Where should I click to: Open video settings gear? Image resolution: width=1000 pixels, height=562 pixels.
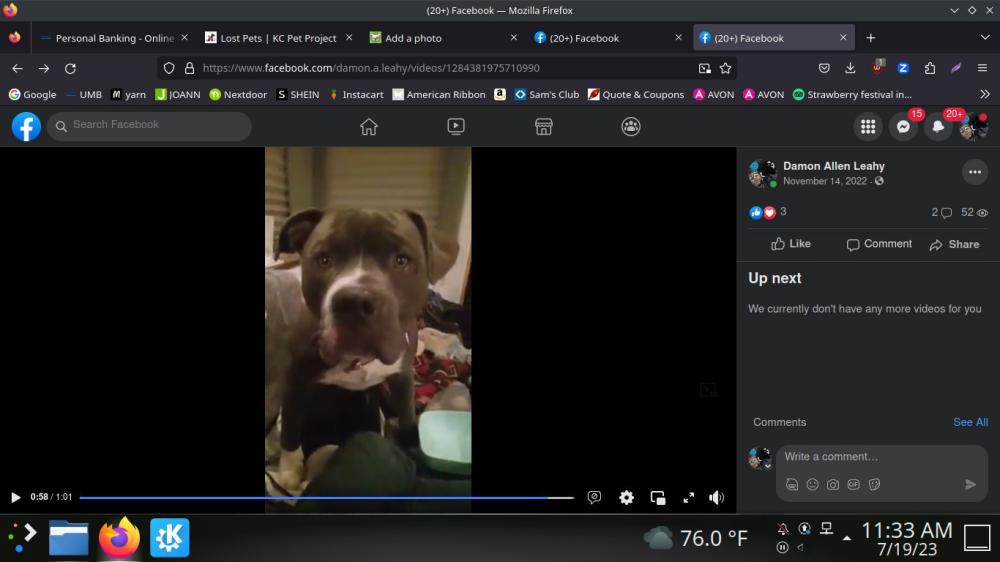click(x=626, y=497)
